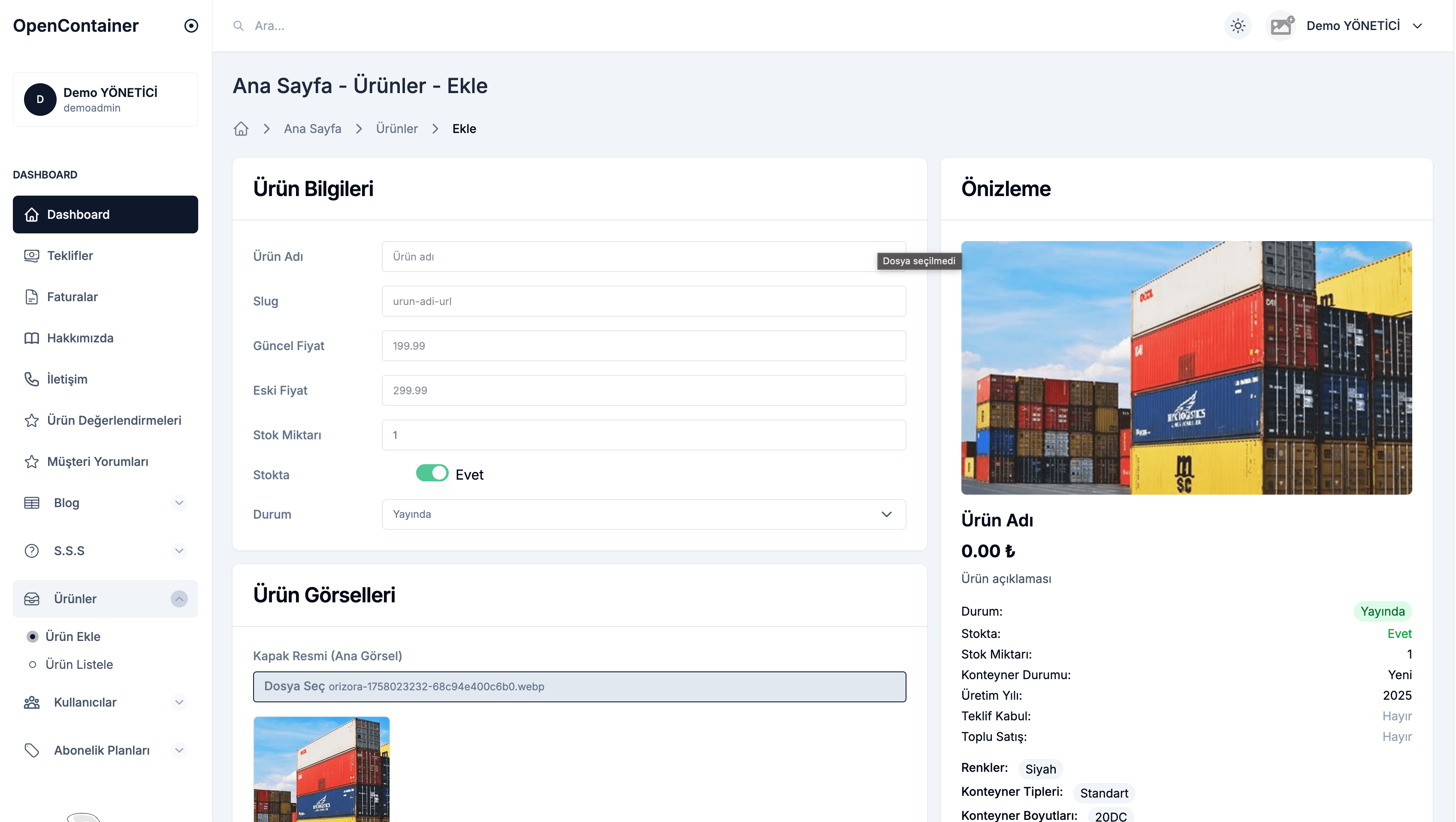Open Ürün Değerlendirmeleri star item
Image resolution: width=1456 pixels, height=822 pixels.
114,420
